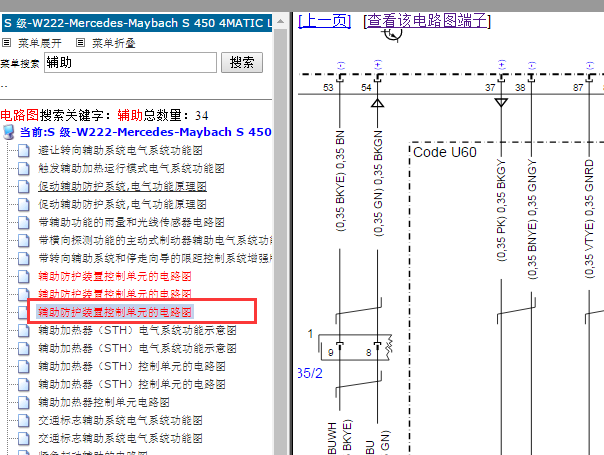The image size is (604, 455).
Task: Click the 电路图搜索关键字 result count line
Action: point(104,115)
